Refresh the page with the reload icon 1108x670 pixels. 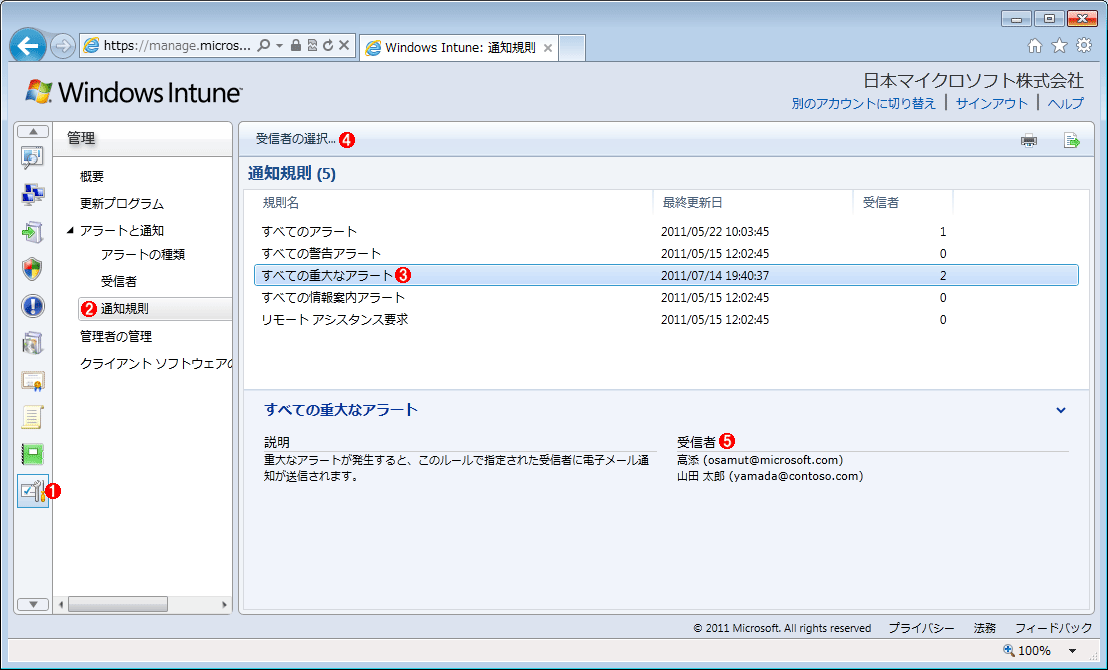328,45
